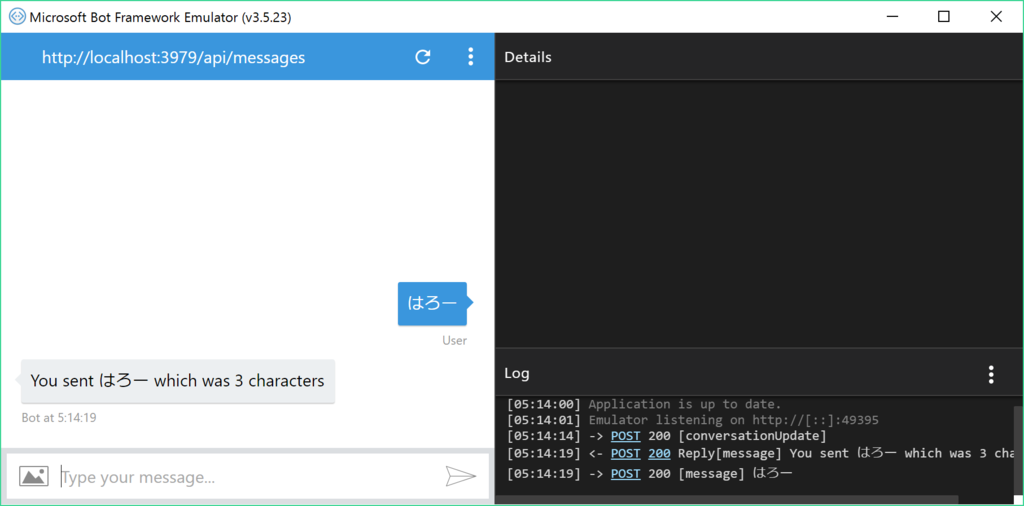Screen dimensions: 1024x506
Task: Click the 'Bot at 5:14:19' timestamp
Action: point(59,417)
